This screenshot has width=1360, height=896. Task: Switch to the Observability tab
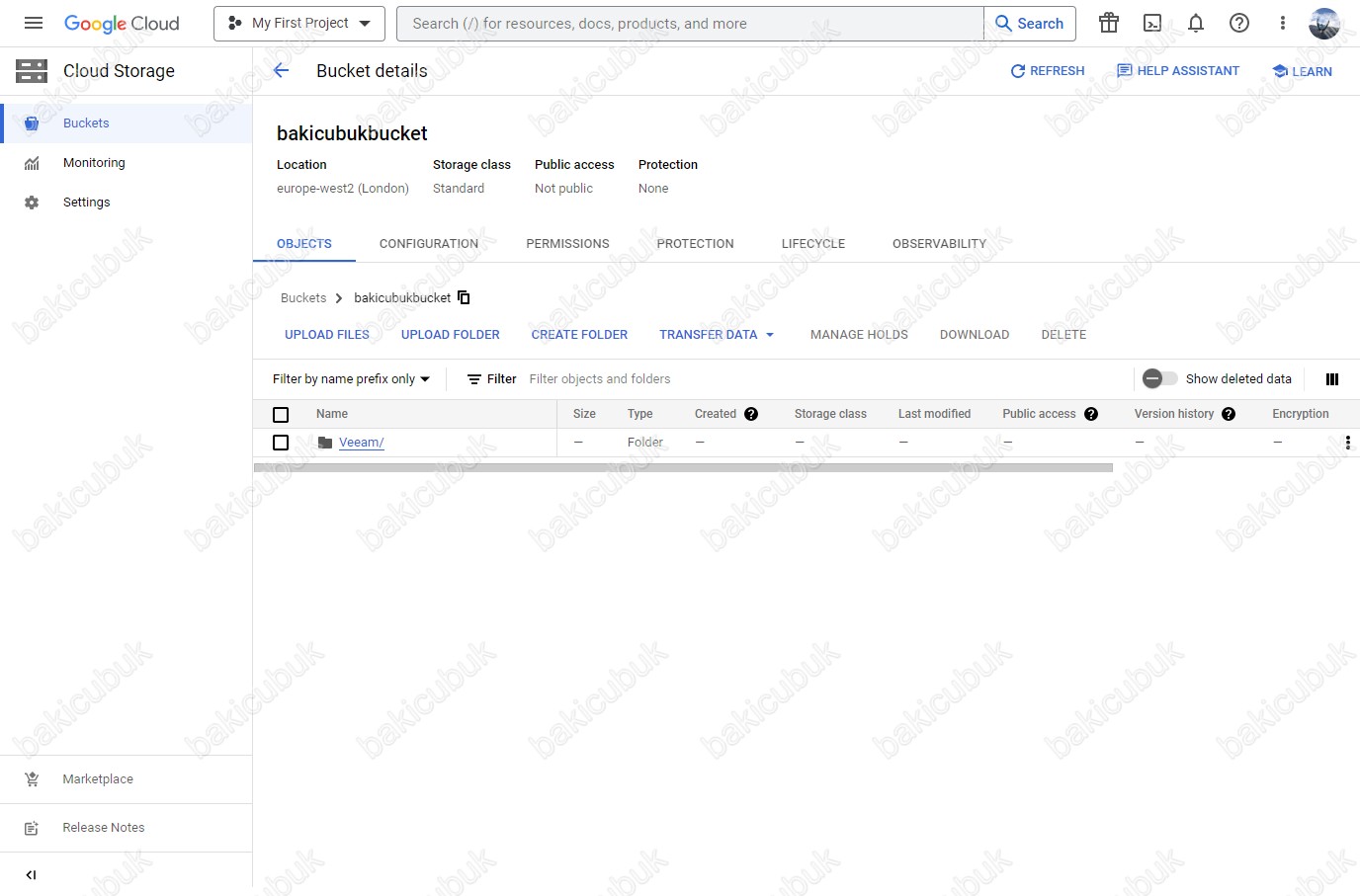(x=939, y=244)
